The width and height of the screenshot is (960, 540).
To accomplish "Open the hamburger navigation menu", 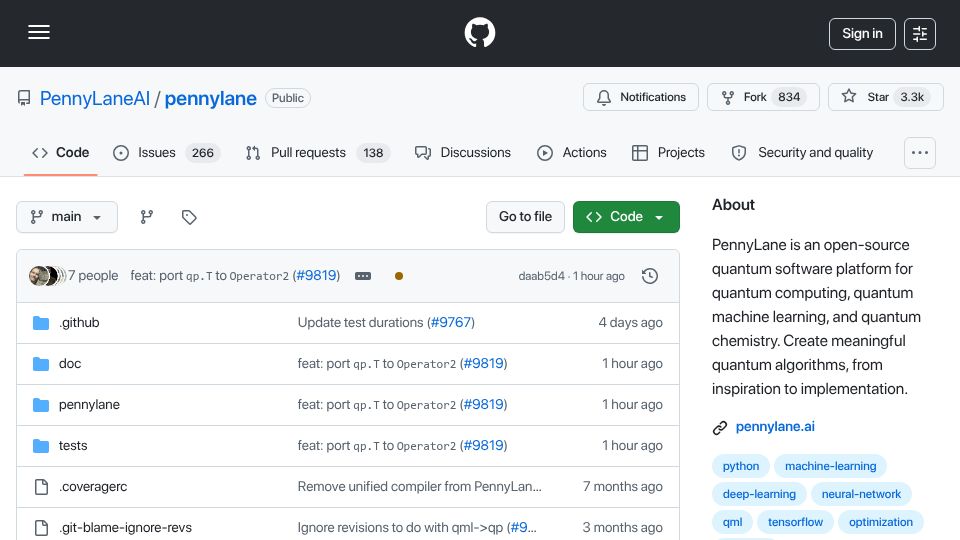I will pyautogui.click(x=39, y=32).
